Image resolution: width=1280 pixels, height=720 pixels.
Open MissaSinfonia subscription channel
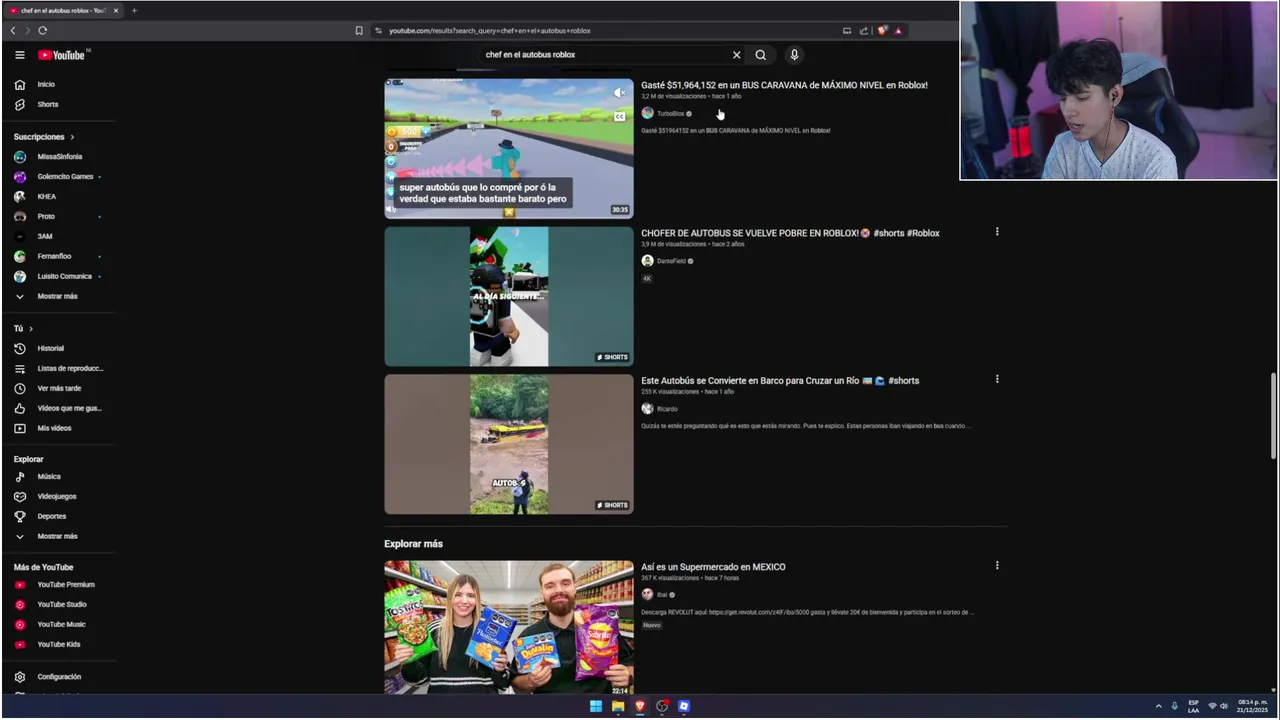coord(58,157)
